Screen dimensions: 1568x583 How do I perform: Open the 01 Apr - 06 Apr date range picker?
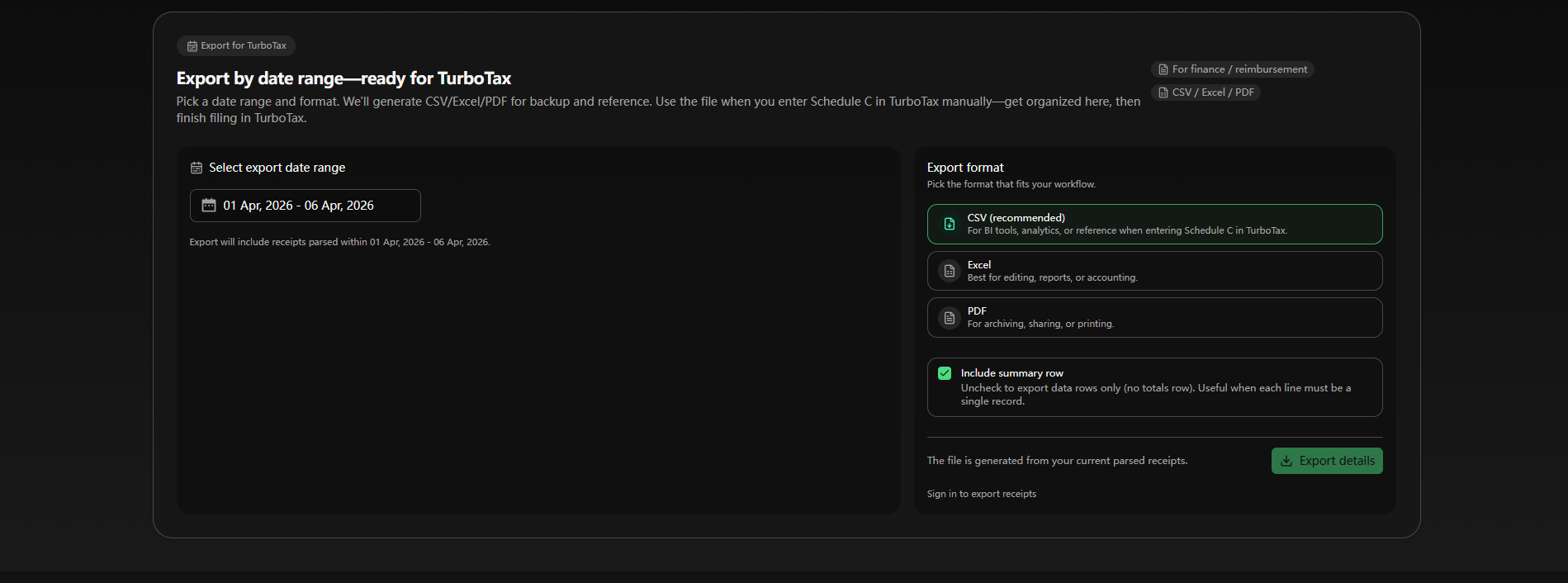tap(306, 206)
